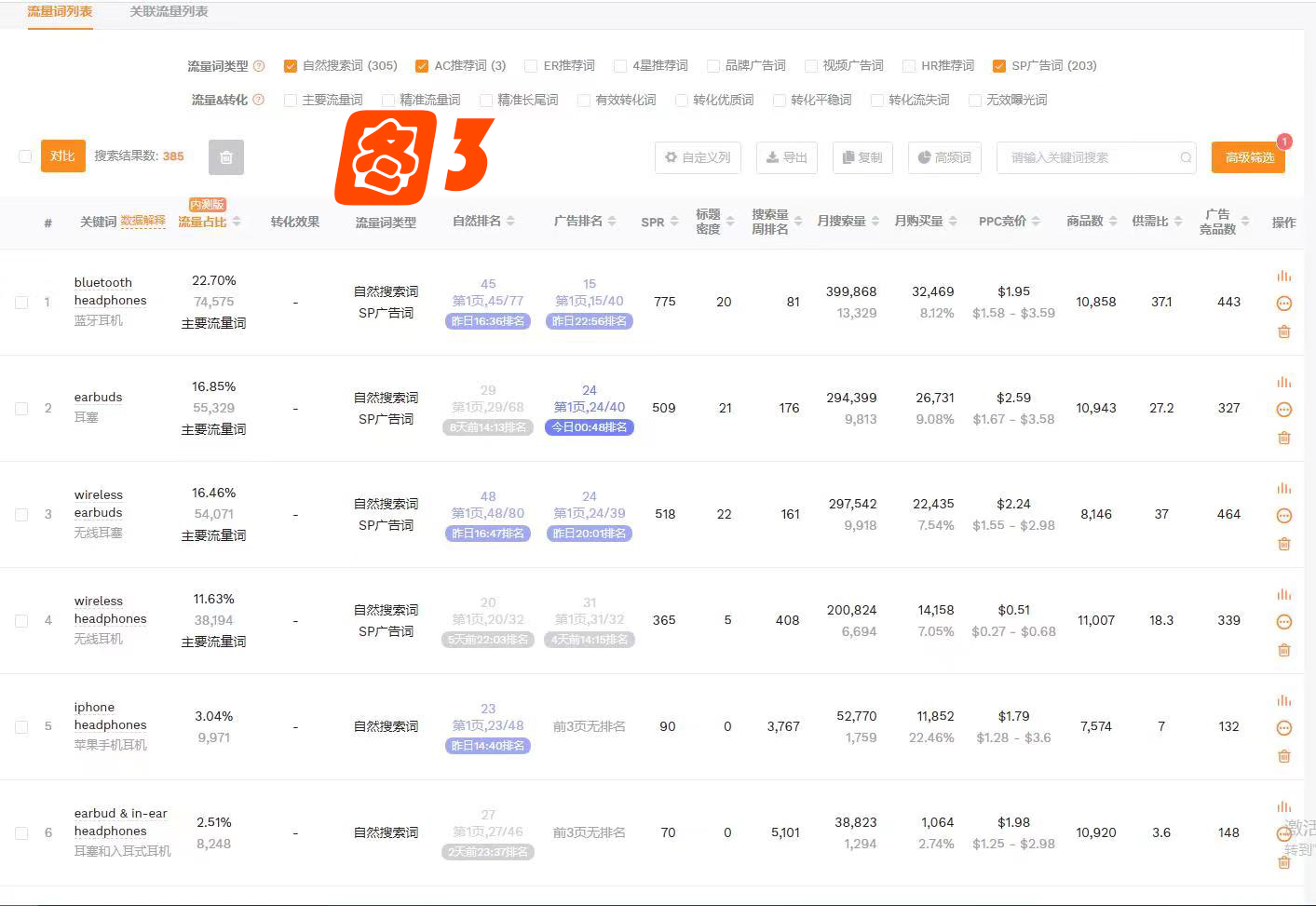Click the 对比 compare button

pos(62,156)
